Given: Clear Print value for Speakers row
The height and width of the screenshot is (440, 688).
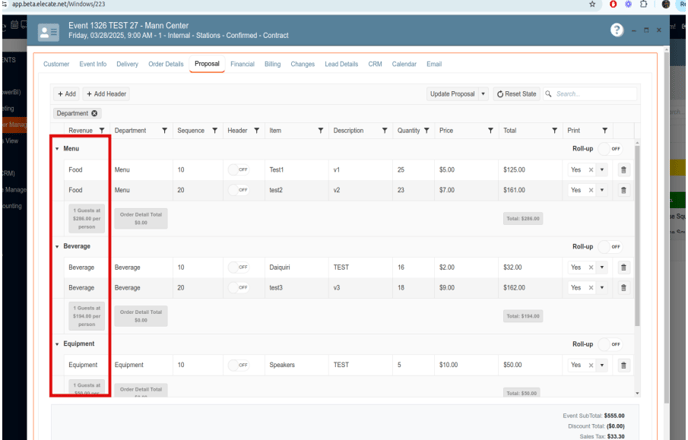Looking at the screenshot, I should tap(591, 365).
